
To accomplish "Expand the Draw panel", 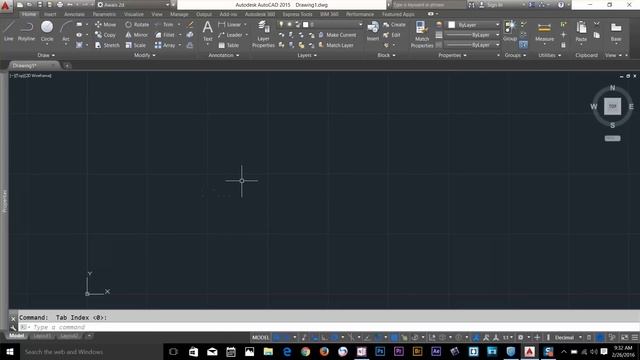I will tap(46, 55).
